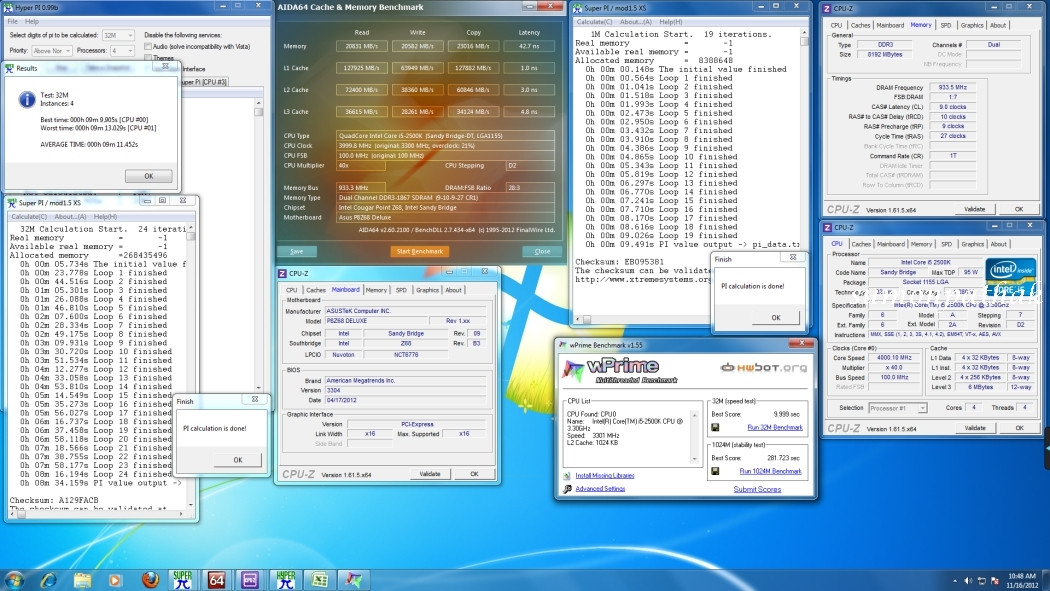Open the Priority dropdown in Hyper PI

click(x=52, y=51)
